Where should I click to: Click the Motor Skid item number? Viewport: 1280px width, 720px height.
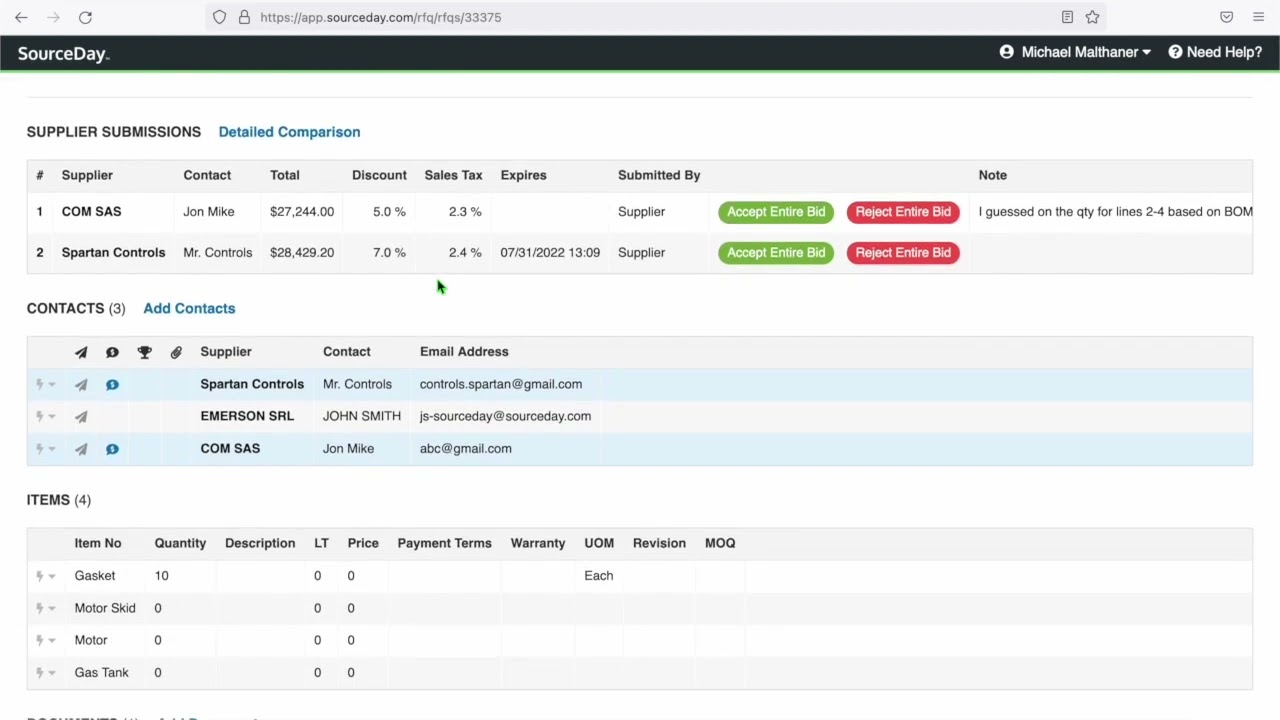click(104, 608)
